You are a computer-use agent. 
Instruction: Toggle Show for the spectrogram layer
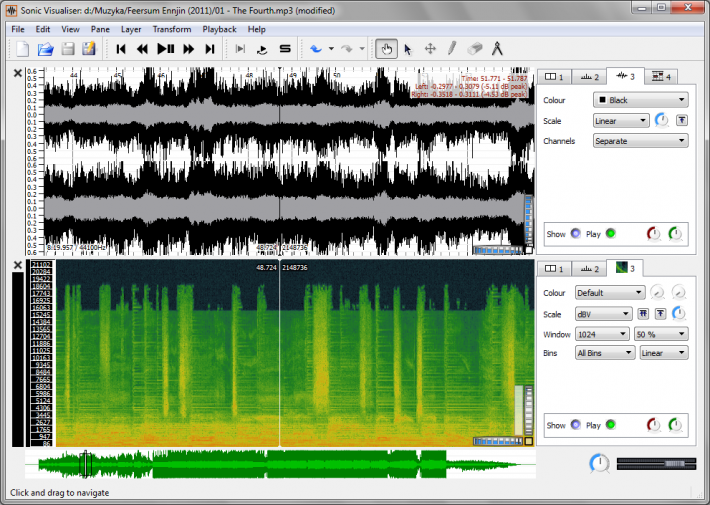tap(575, 425)
